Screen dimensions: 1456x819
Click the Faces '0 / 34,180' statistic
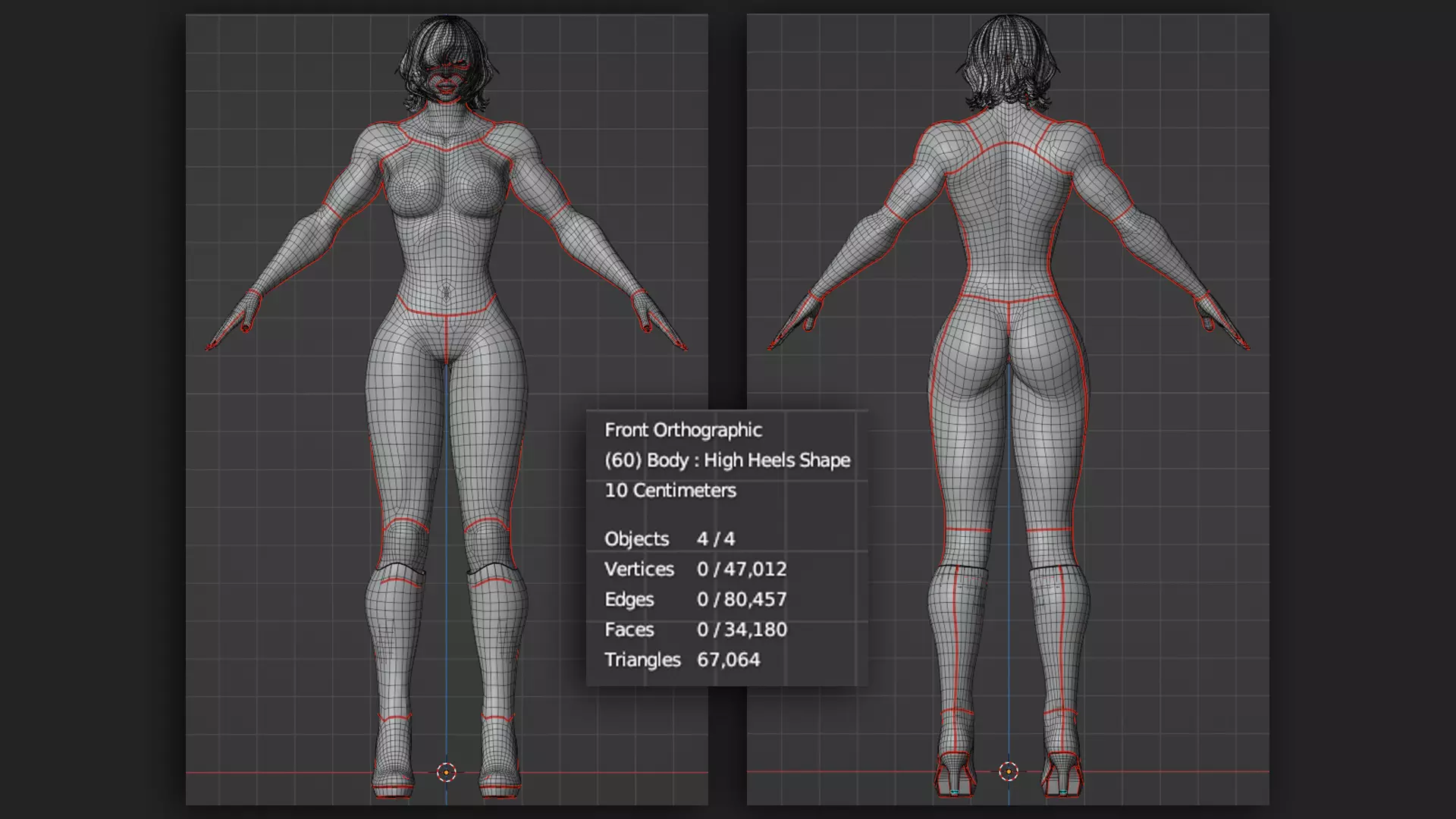pyautogui.click(x=742, y=630)
